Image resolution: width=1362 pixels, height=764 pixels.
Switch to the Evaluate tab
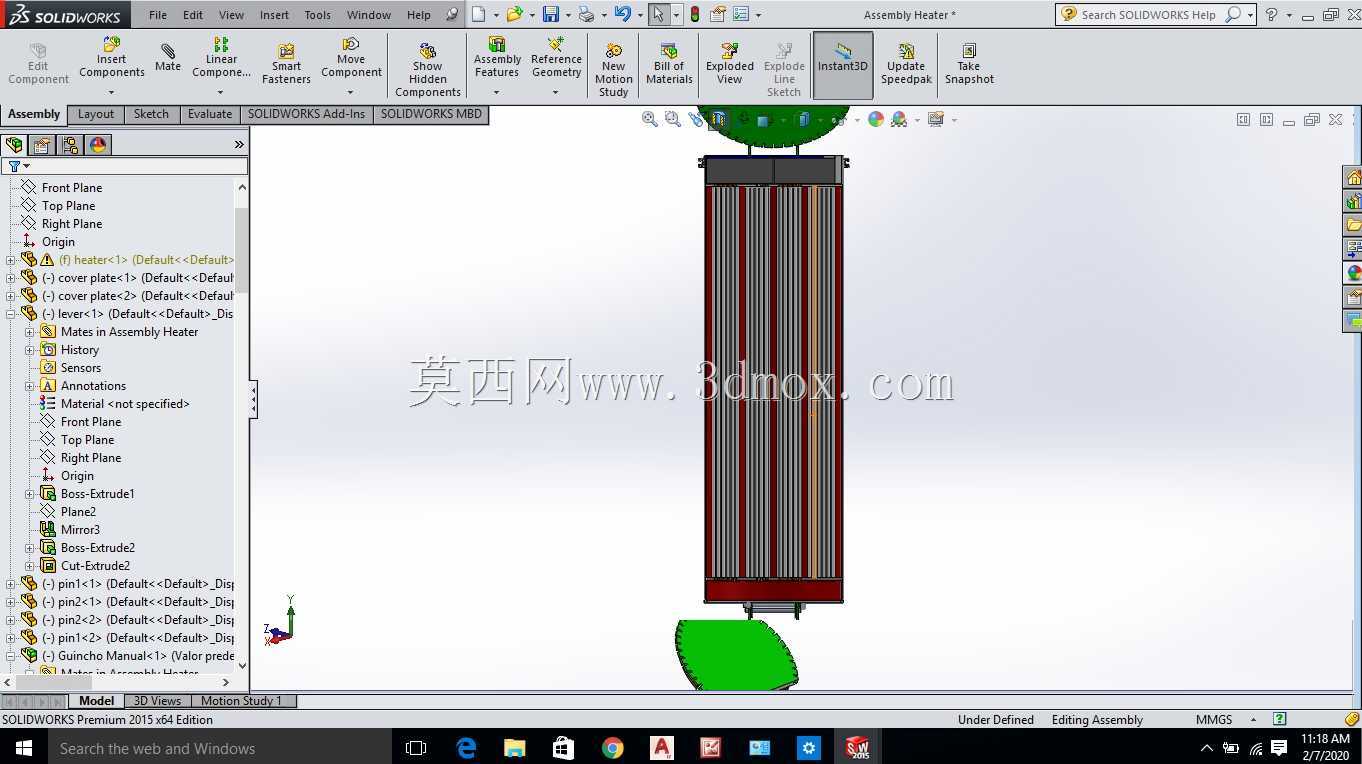(x=210, y=114)
